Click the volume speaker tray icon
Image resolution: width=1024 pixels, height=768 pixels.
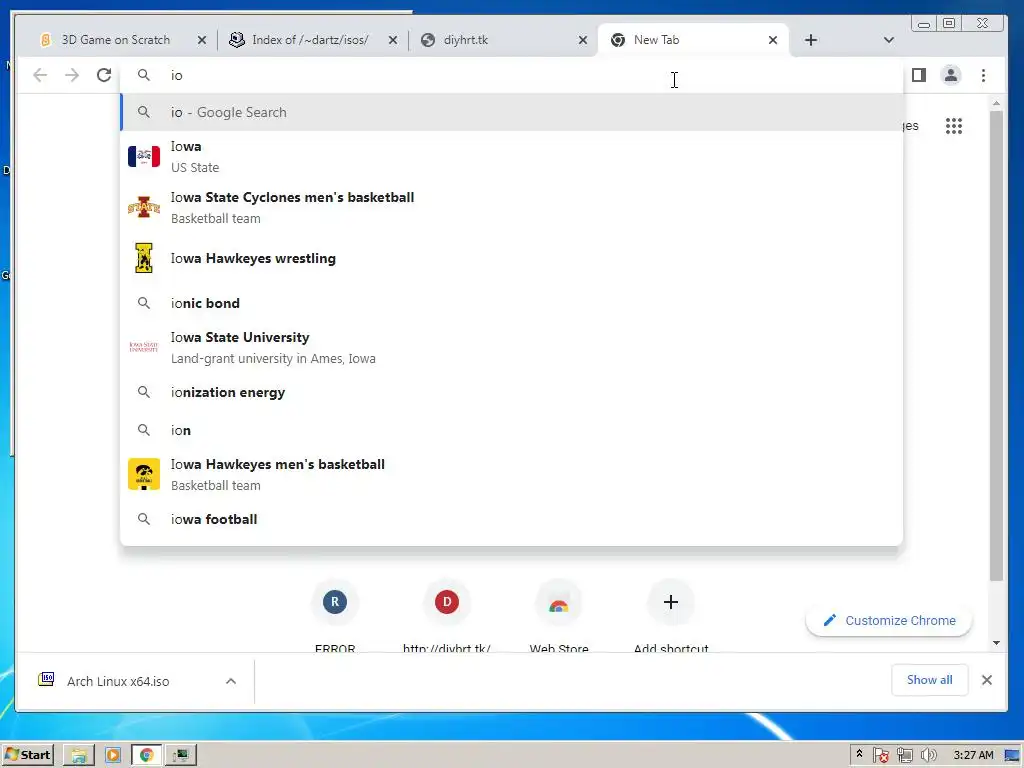[x=928, y=755]
